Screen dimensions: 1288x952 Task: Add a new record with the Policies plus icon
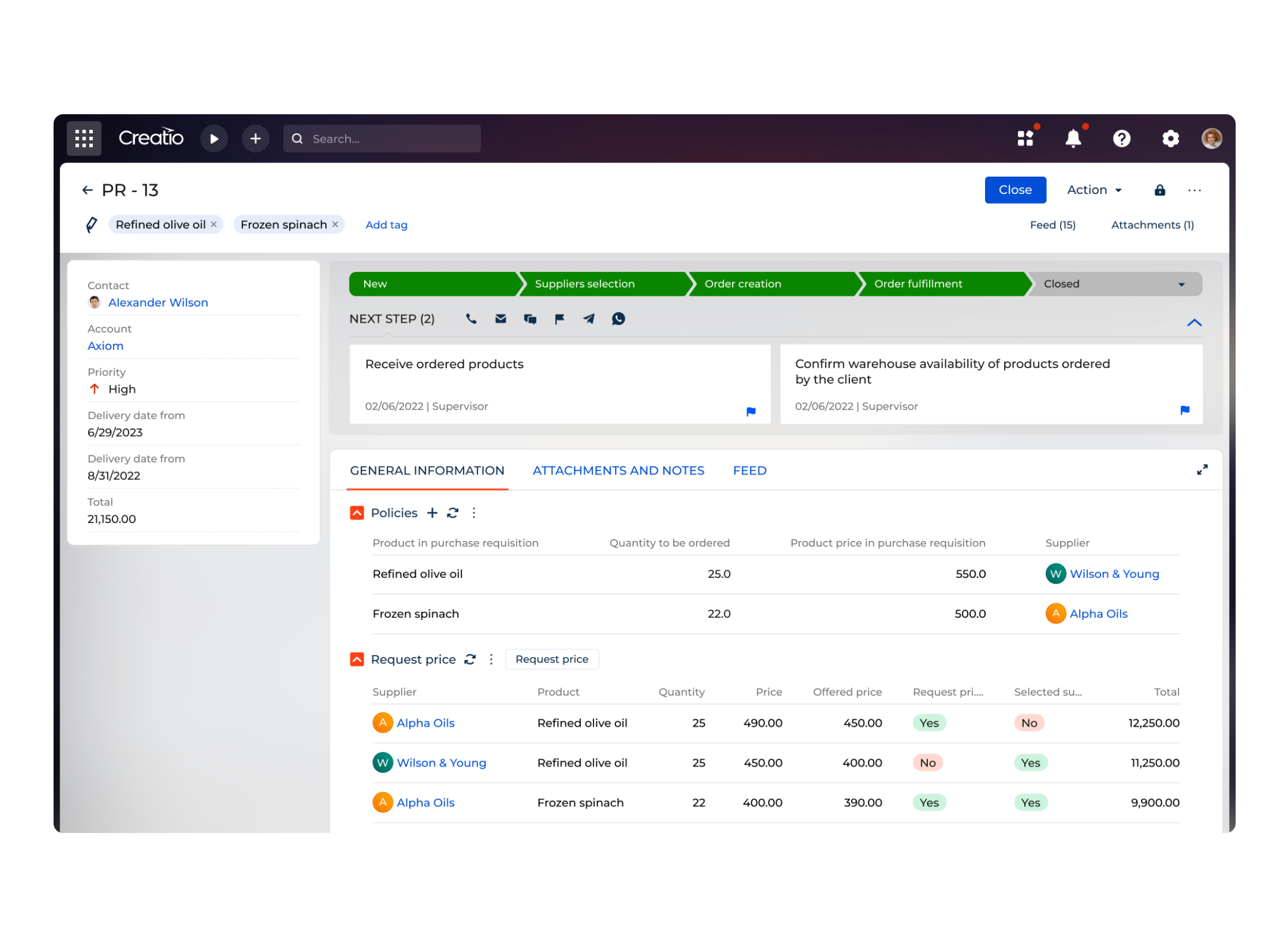pos(432,512)
